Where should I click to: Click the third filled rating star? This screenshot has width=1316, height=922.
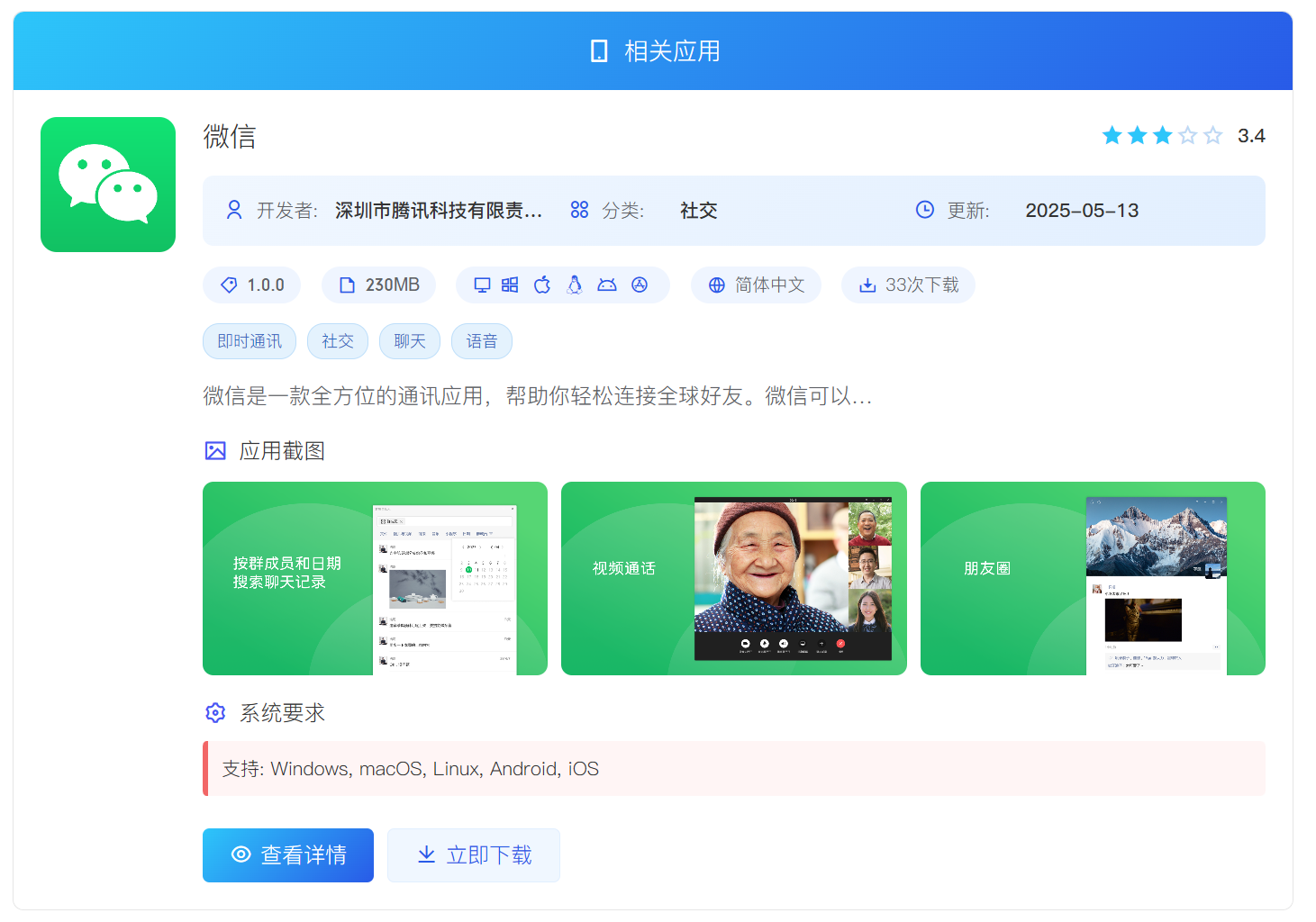point(1163,135)
